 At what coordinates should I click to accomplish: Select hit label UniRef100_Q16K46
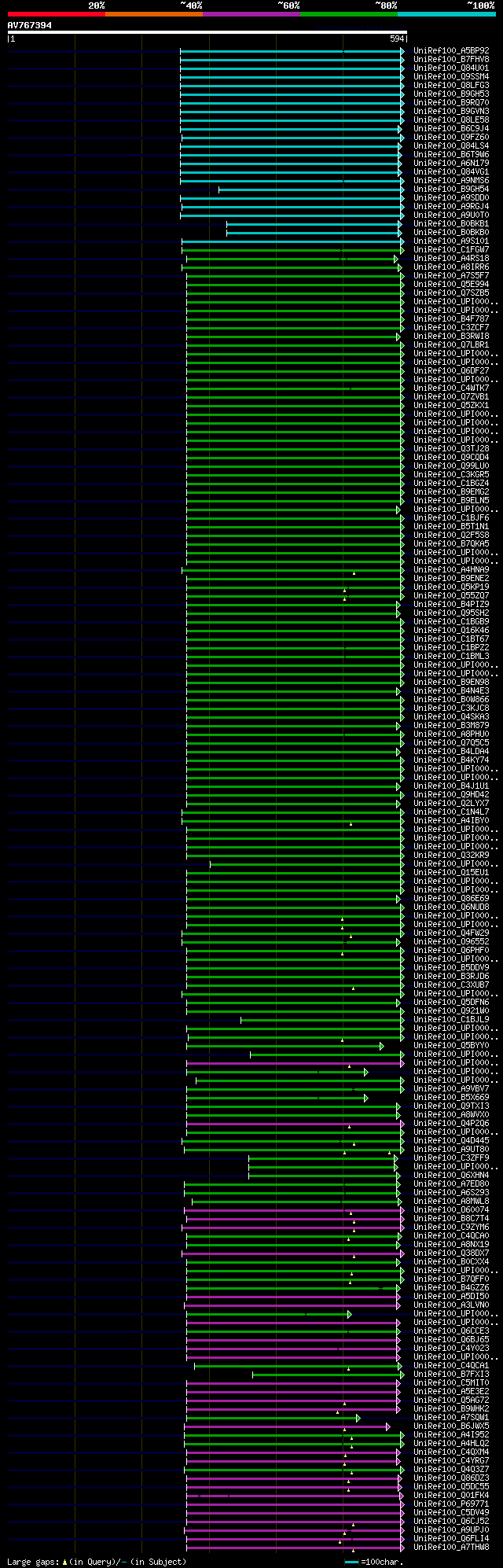click(x=451, y=631)
